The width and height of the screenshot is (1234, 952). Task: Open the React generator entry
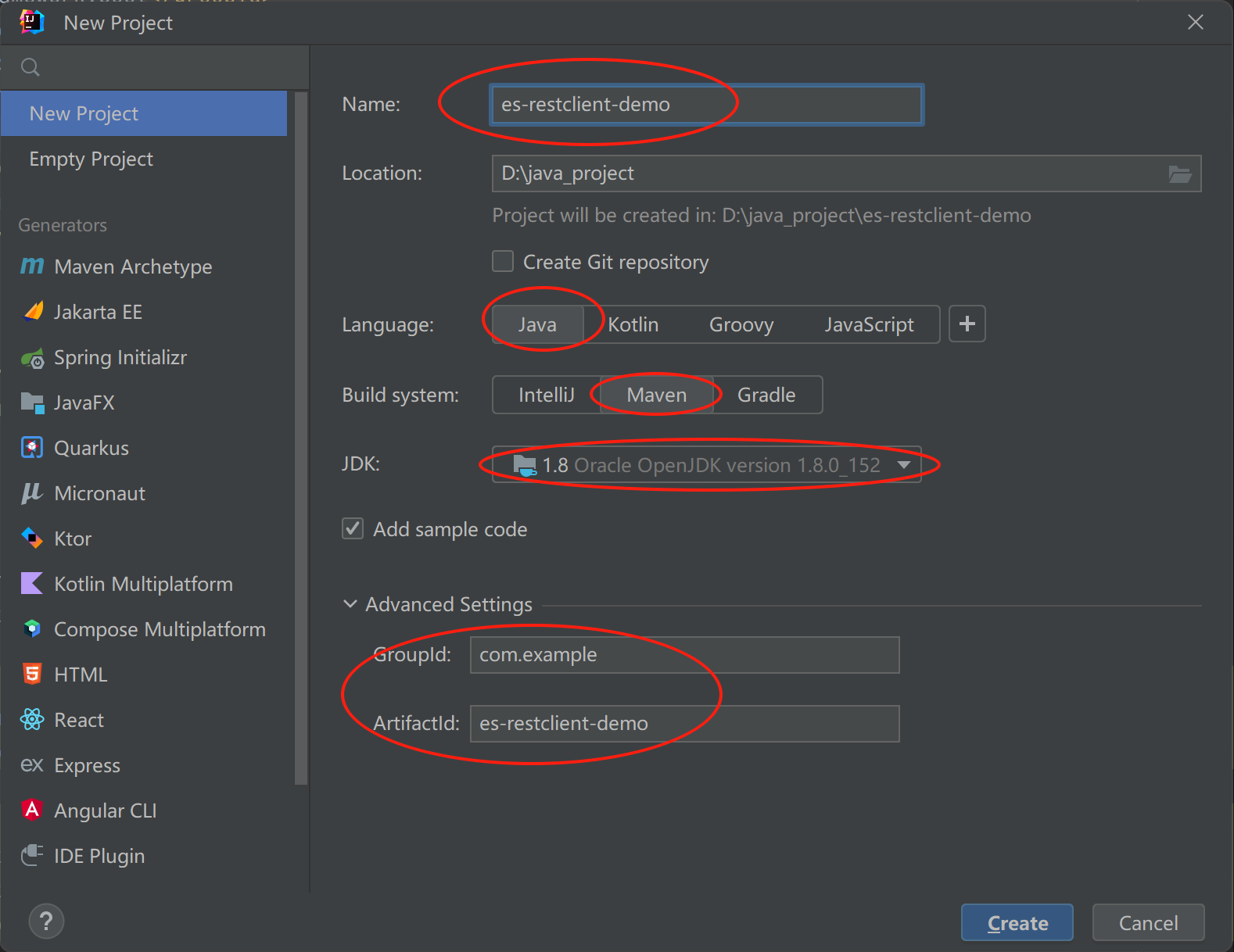click(144, 720)
